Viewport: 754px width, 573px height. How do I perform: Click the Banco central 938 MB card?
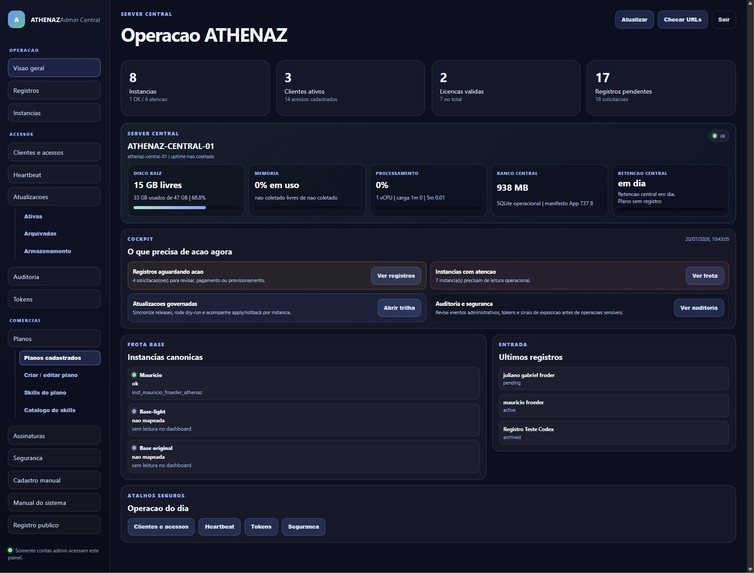pyautogui.click(x=549, y=190)
